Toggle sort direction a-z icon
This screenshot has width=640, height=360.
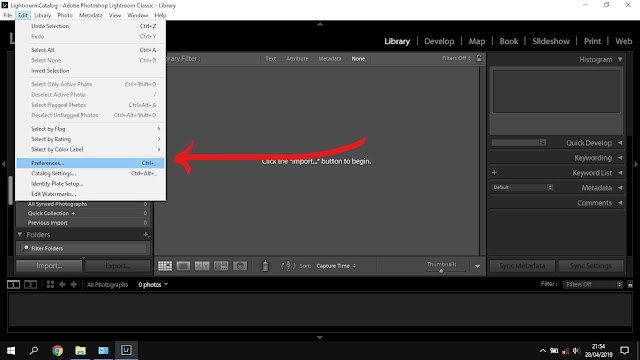[x=288, y=266]
